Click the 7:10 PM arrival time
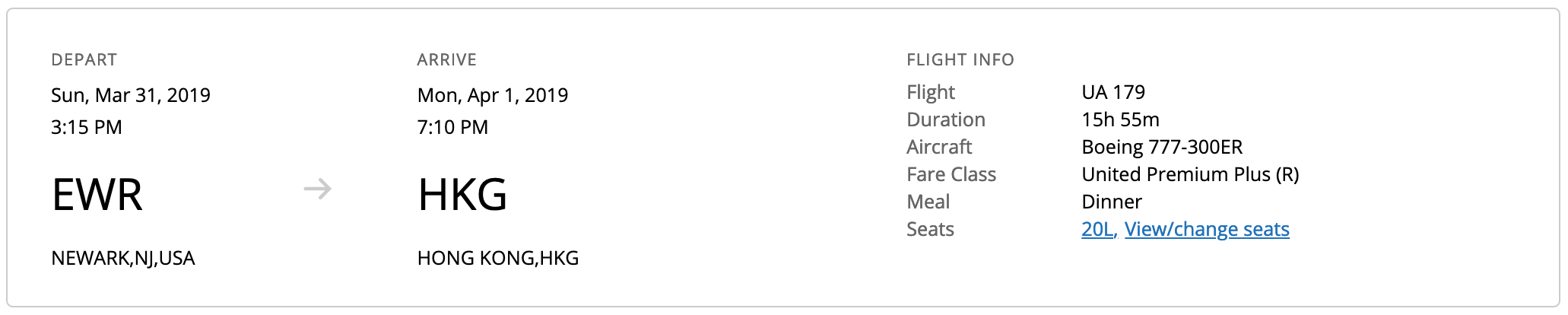 tap(452, 127)
